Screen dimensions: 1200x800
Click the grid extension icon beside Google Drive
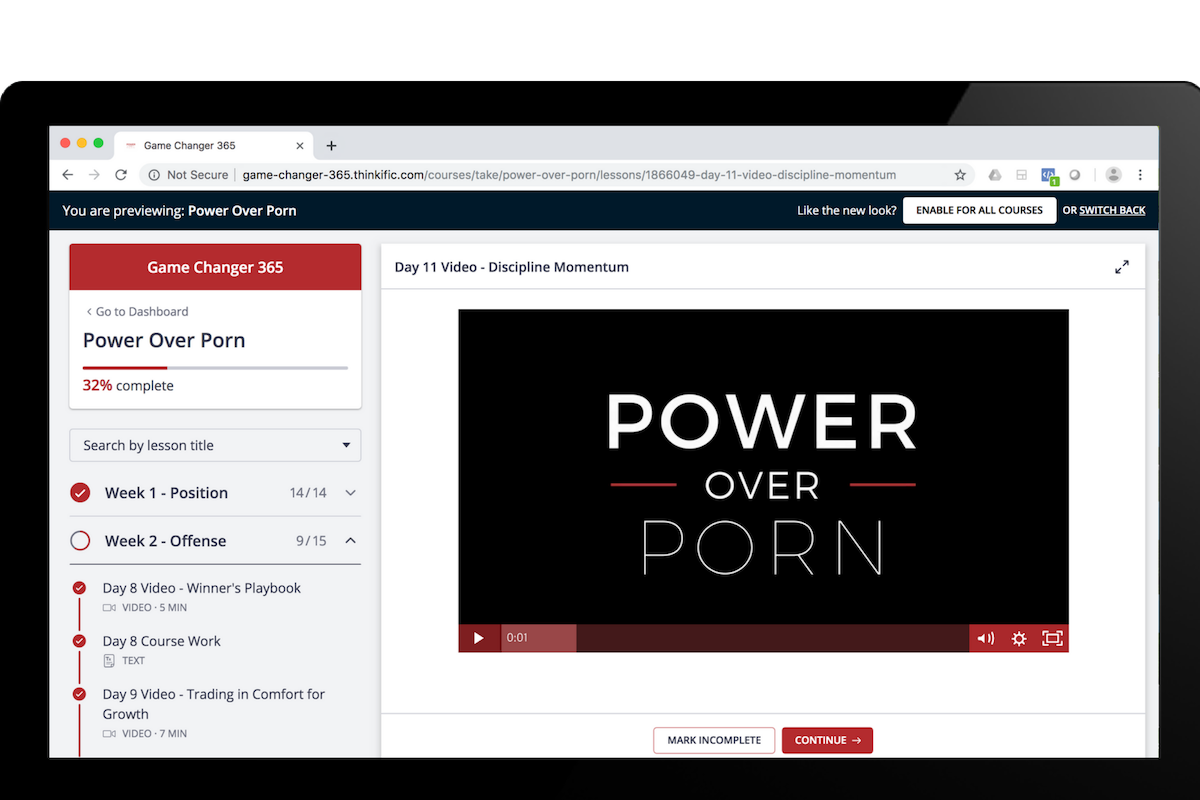click(1021, 175)
